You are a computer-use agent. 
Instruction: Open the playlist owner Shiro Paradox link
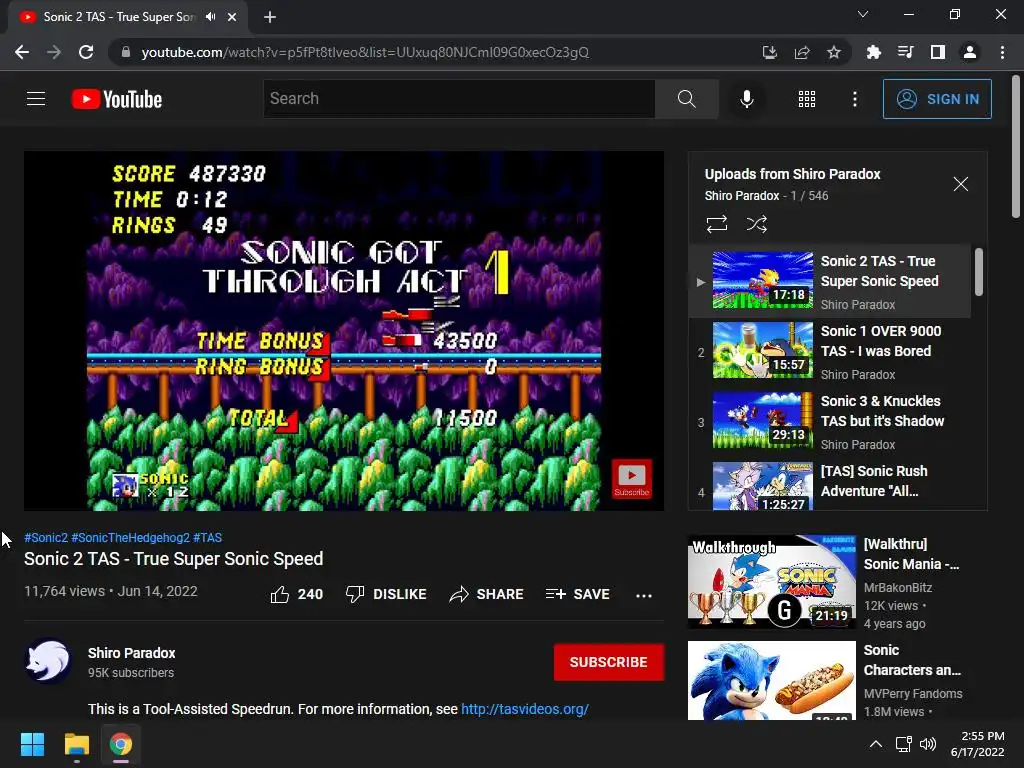[741, 196]
